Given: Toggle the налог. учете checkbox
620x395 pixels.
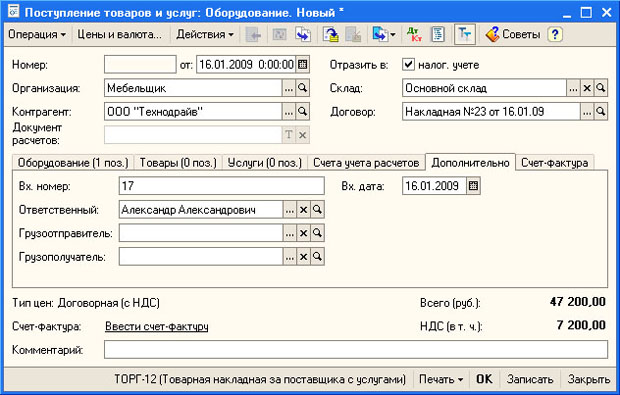Looking at the screenshot, I should 408,64.
